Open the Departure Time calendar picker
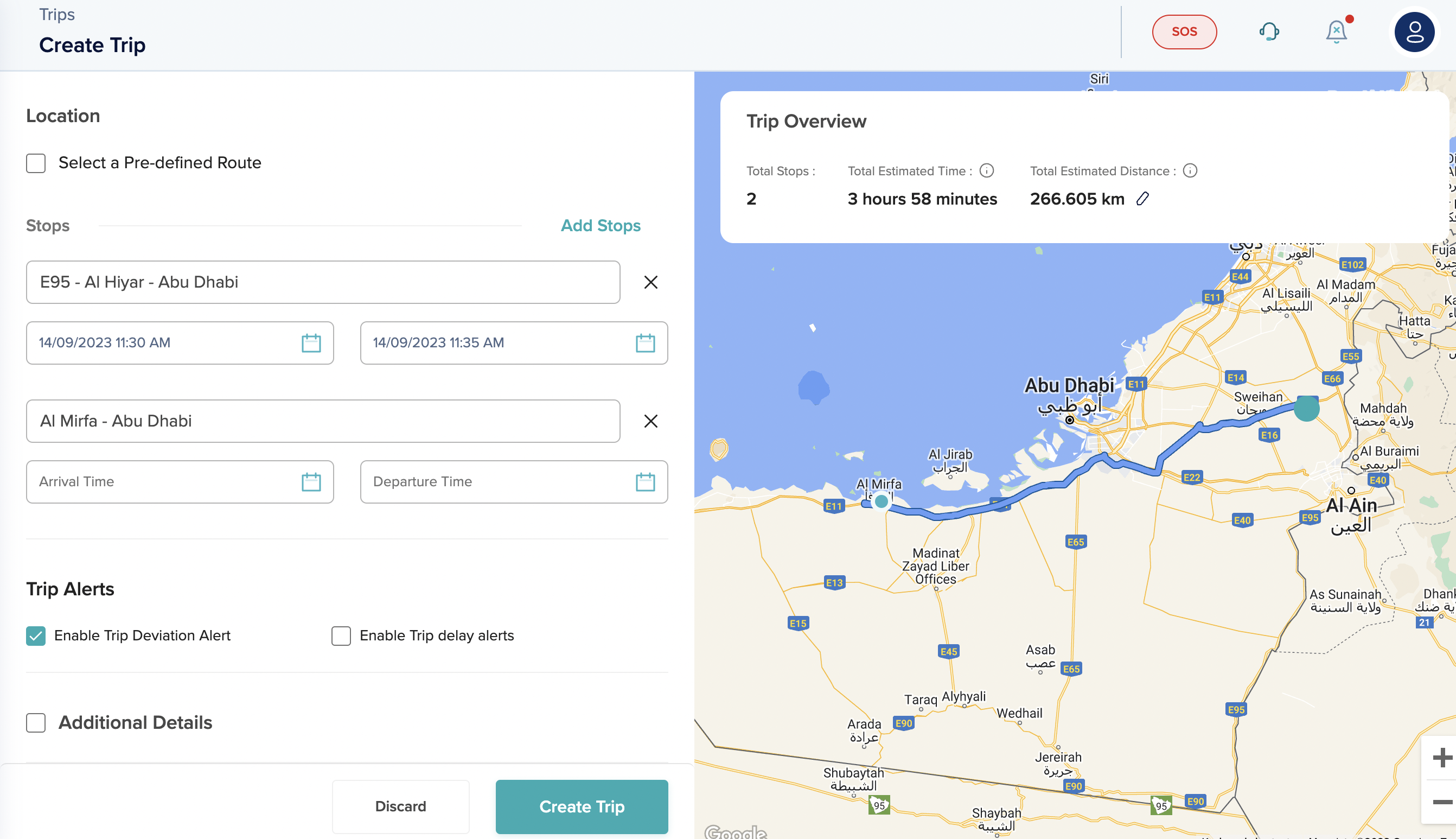 [x=645, y=482]
